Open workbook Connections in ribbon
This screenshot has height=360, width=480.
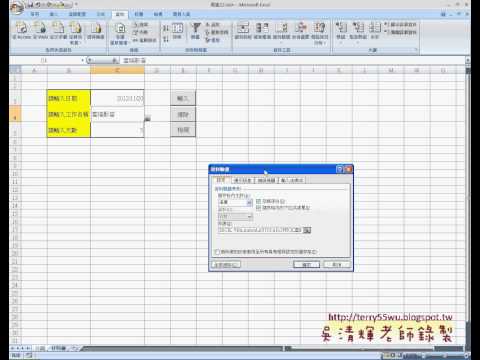[x=140, y=25]
